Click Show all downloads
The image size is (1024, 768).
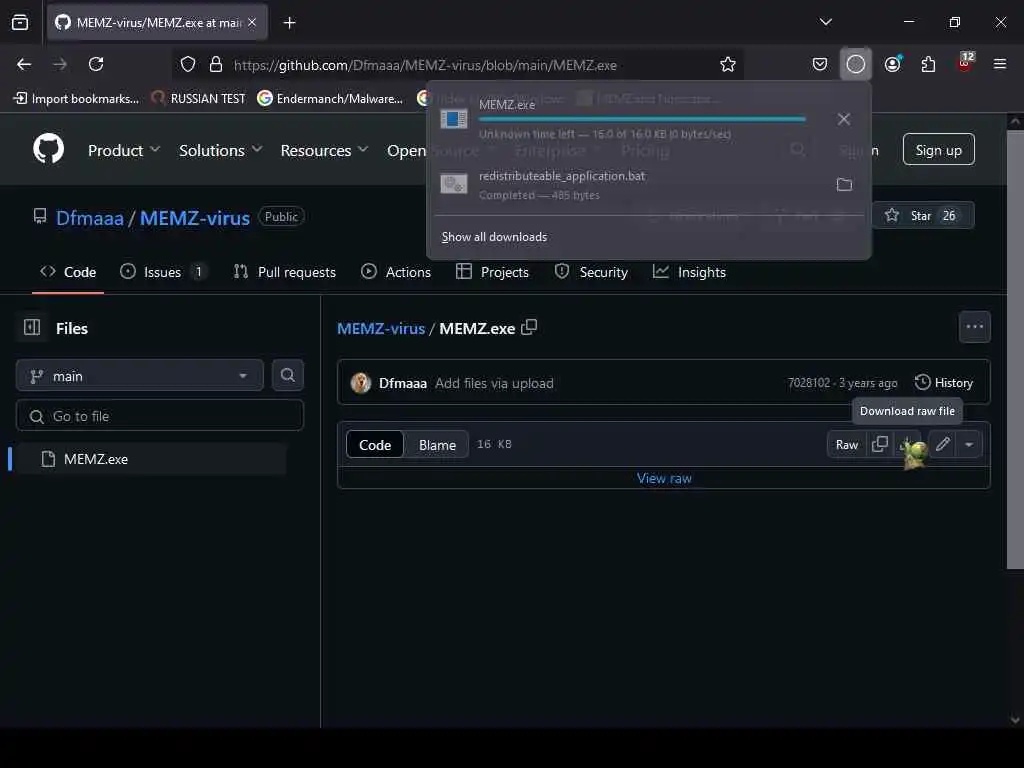pos(494,236)
